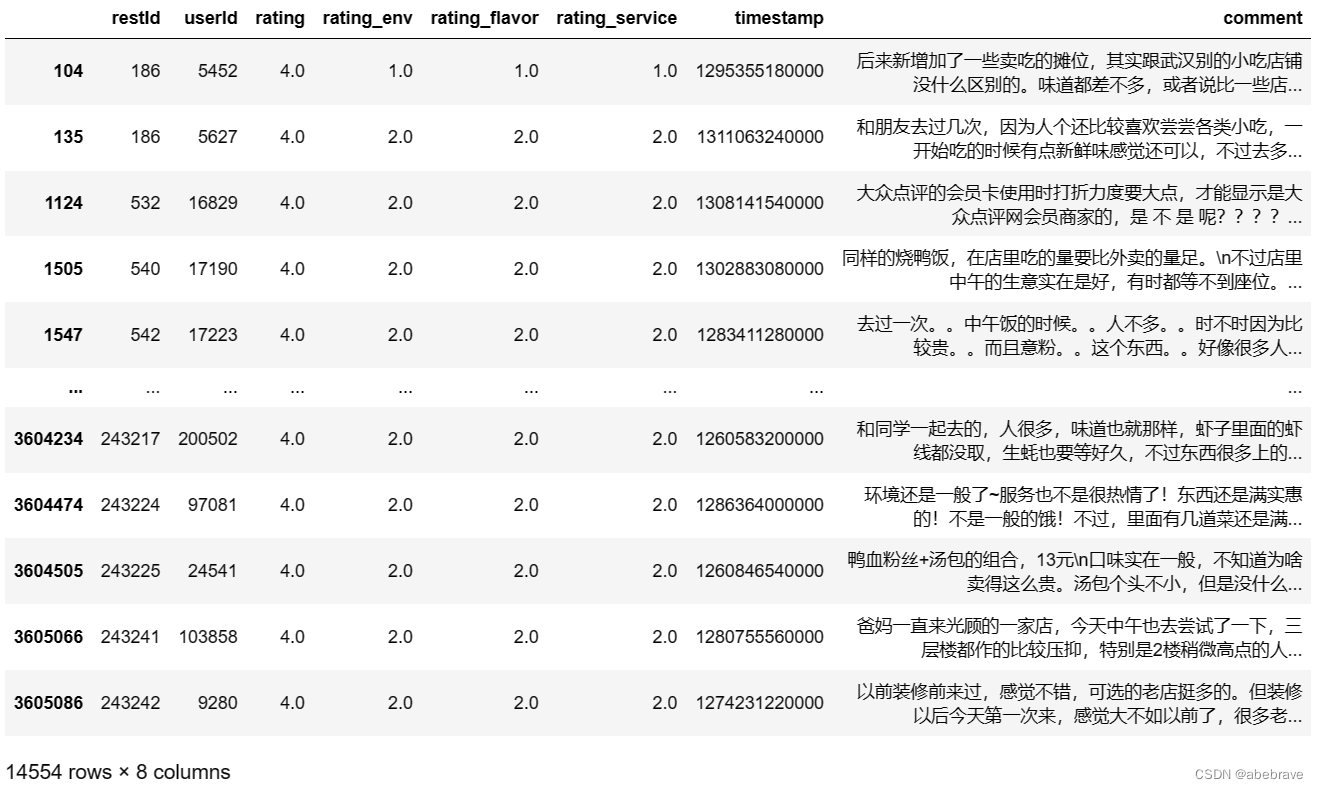The width and height of the screenshot is (1318, 789).
Task: Click restId 186 in row 135
Action: [145, 137]
